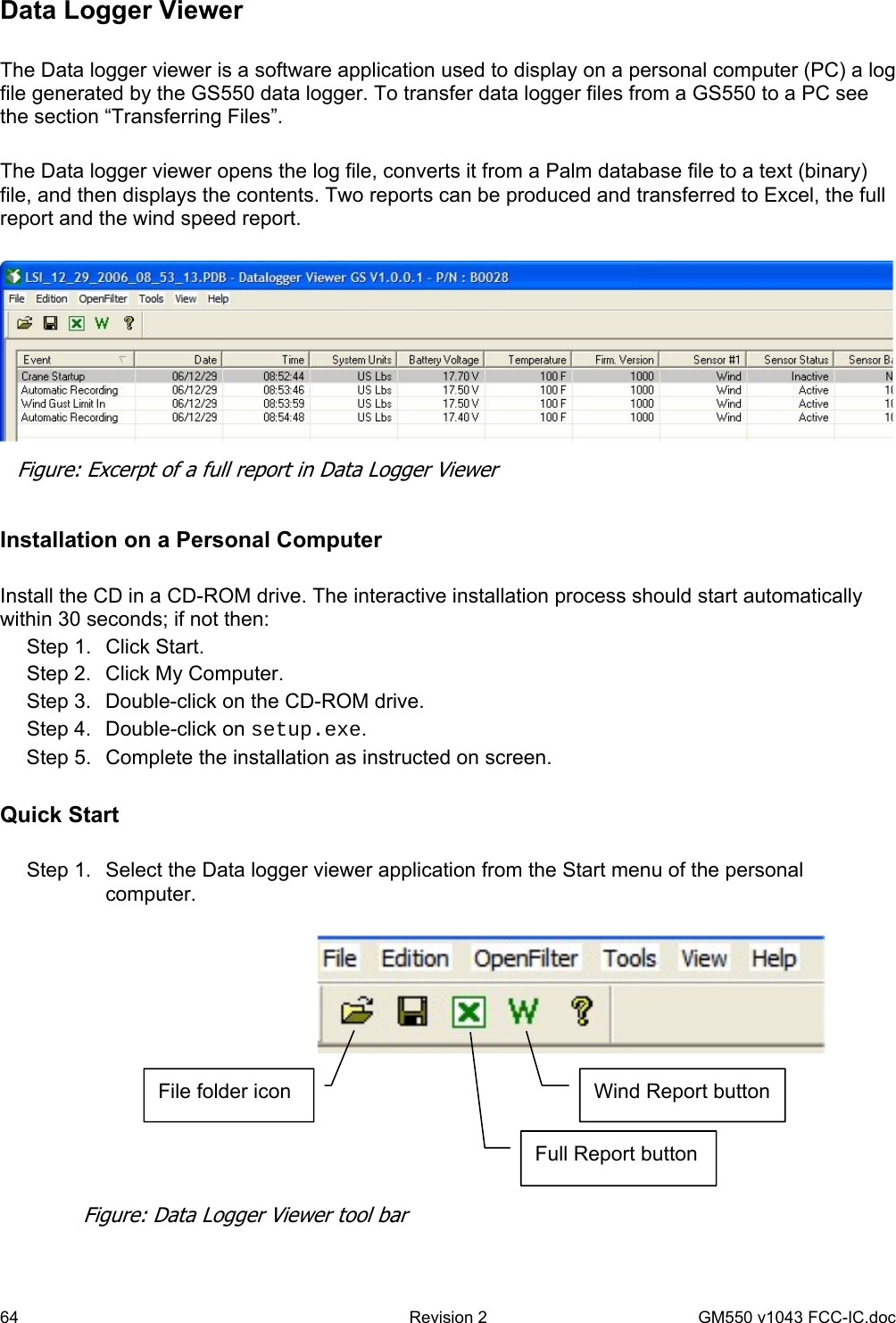This screenshot has width=896, height=1323.
Task: Click the window title LSI_12_29_2006_08_53_13.PDB text
Action: pos(126,277)
